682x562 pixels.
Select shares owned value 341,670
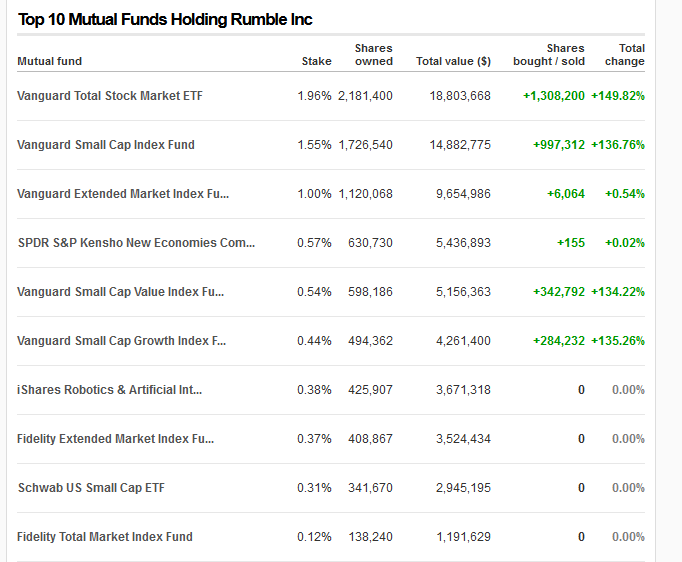(370, 488)
